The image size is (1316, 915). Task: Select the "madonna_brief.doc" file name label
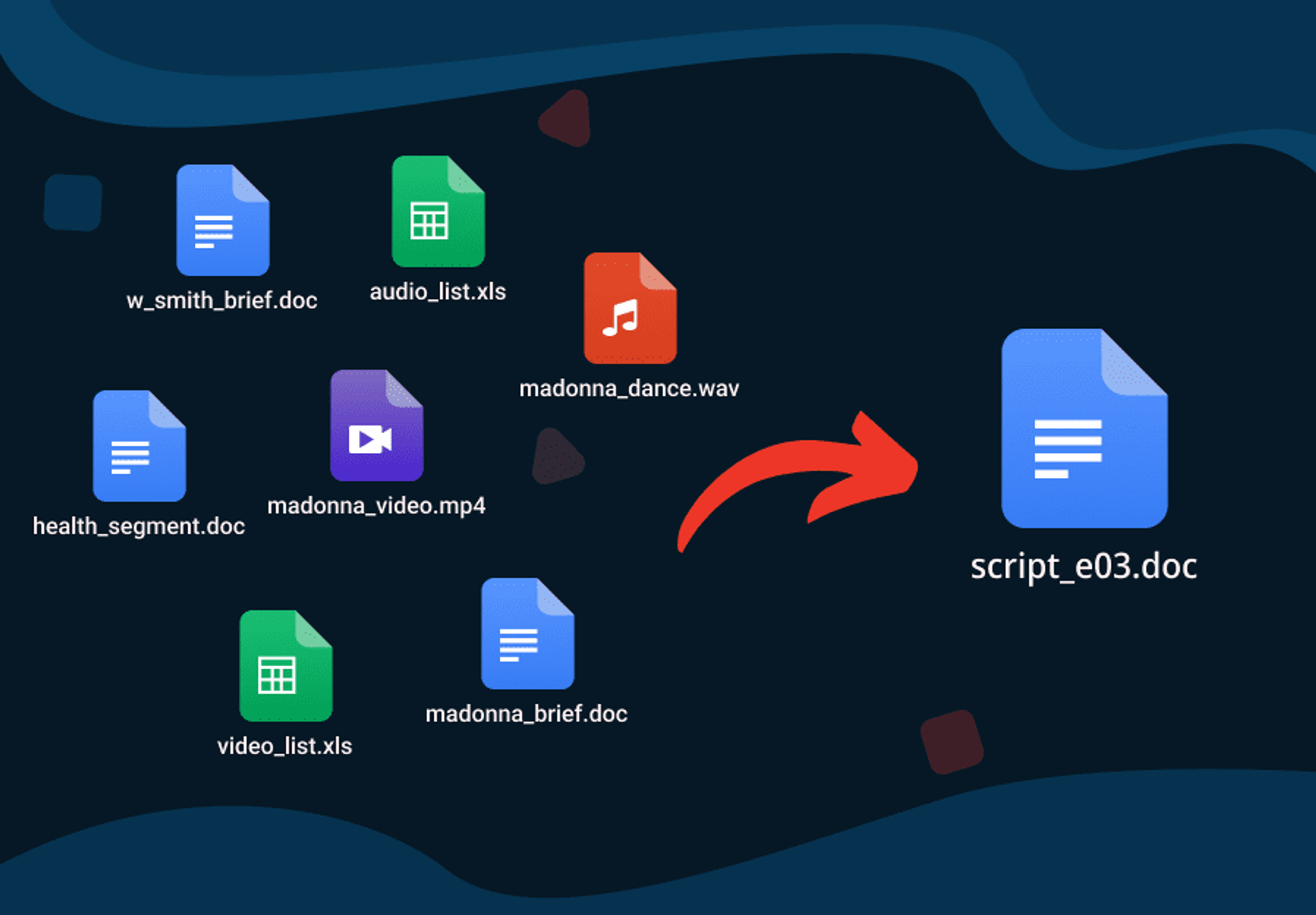click(526, 714)
